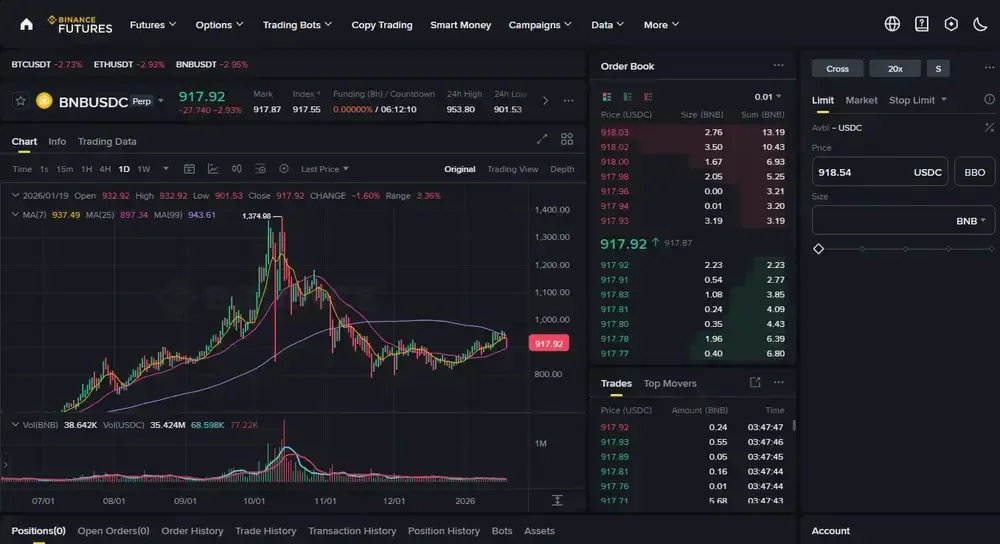
Task: Click the Cross margin mode button
Action: click(837, 68)
